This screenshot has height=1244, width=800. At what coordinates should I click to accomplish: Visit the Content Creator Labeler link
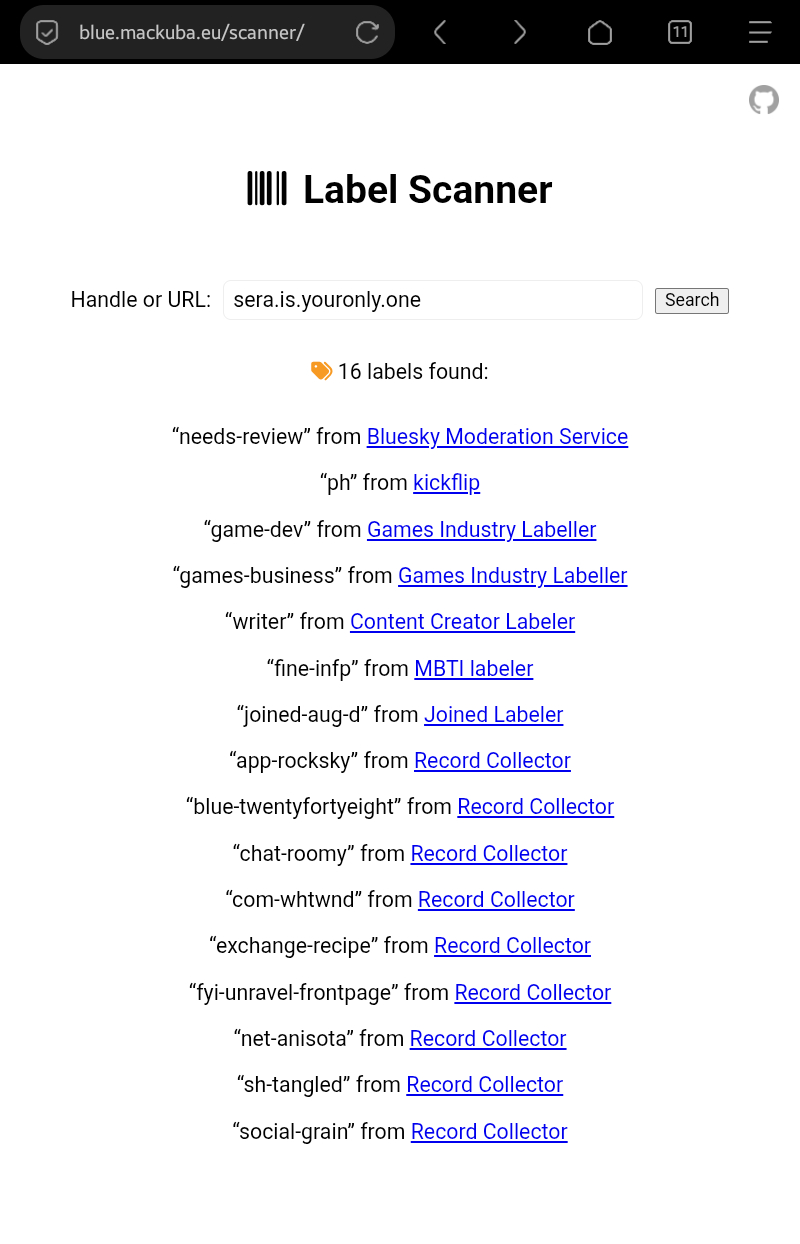click(x=462, y=622)
